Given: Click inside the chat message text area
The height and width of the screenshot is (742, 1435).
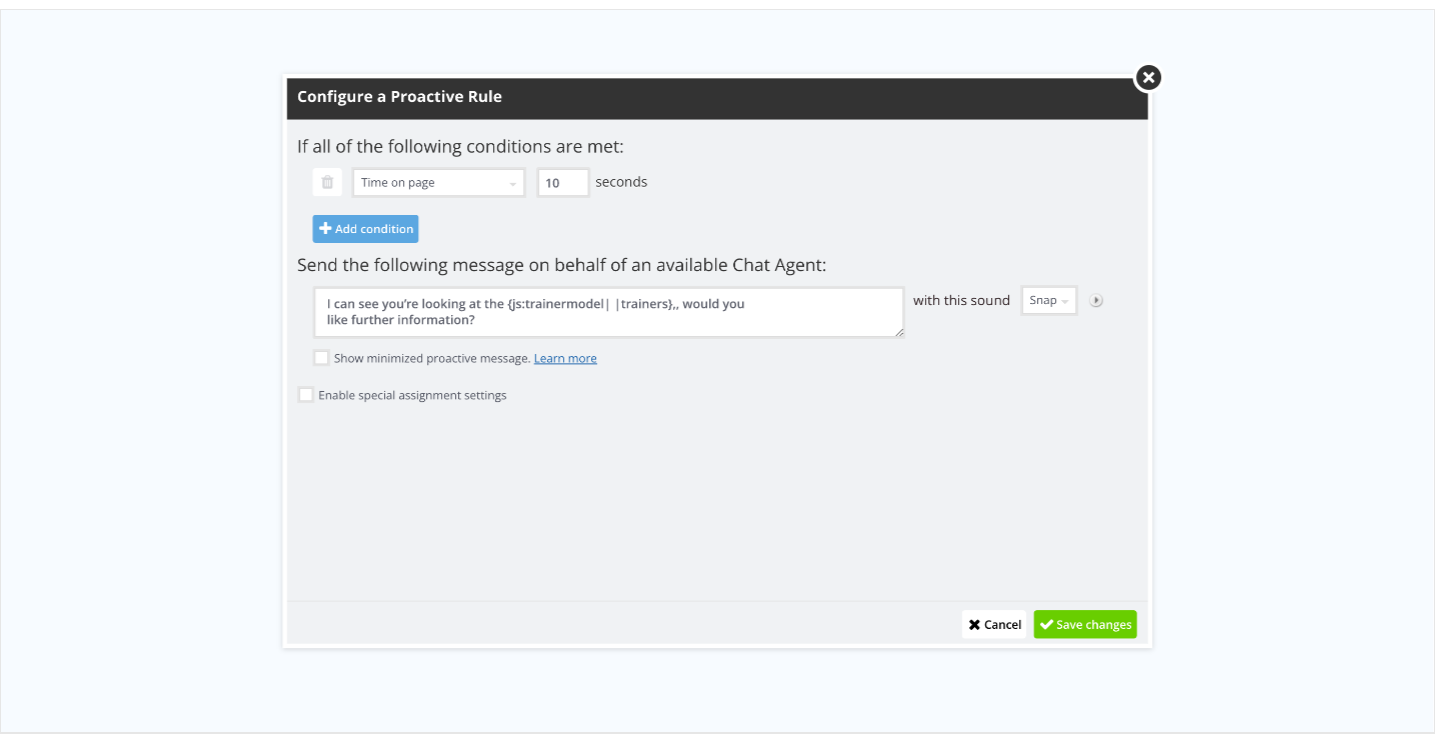Looking at the screenshot, I should point(608,312).
